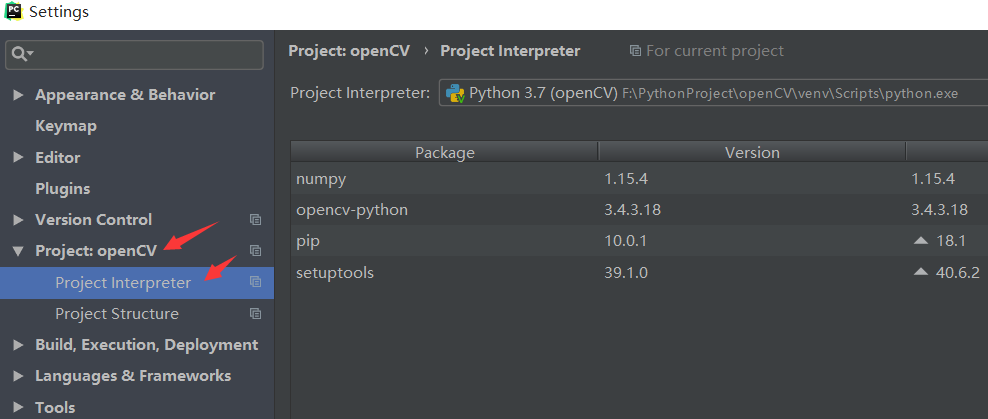The width and height of the screenshot is (988, 419).
Task: Open the Project Interpreter dropdown
Action: (x=712, y=94)
